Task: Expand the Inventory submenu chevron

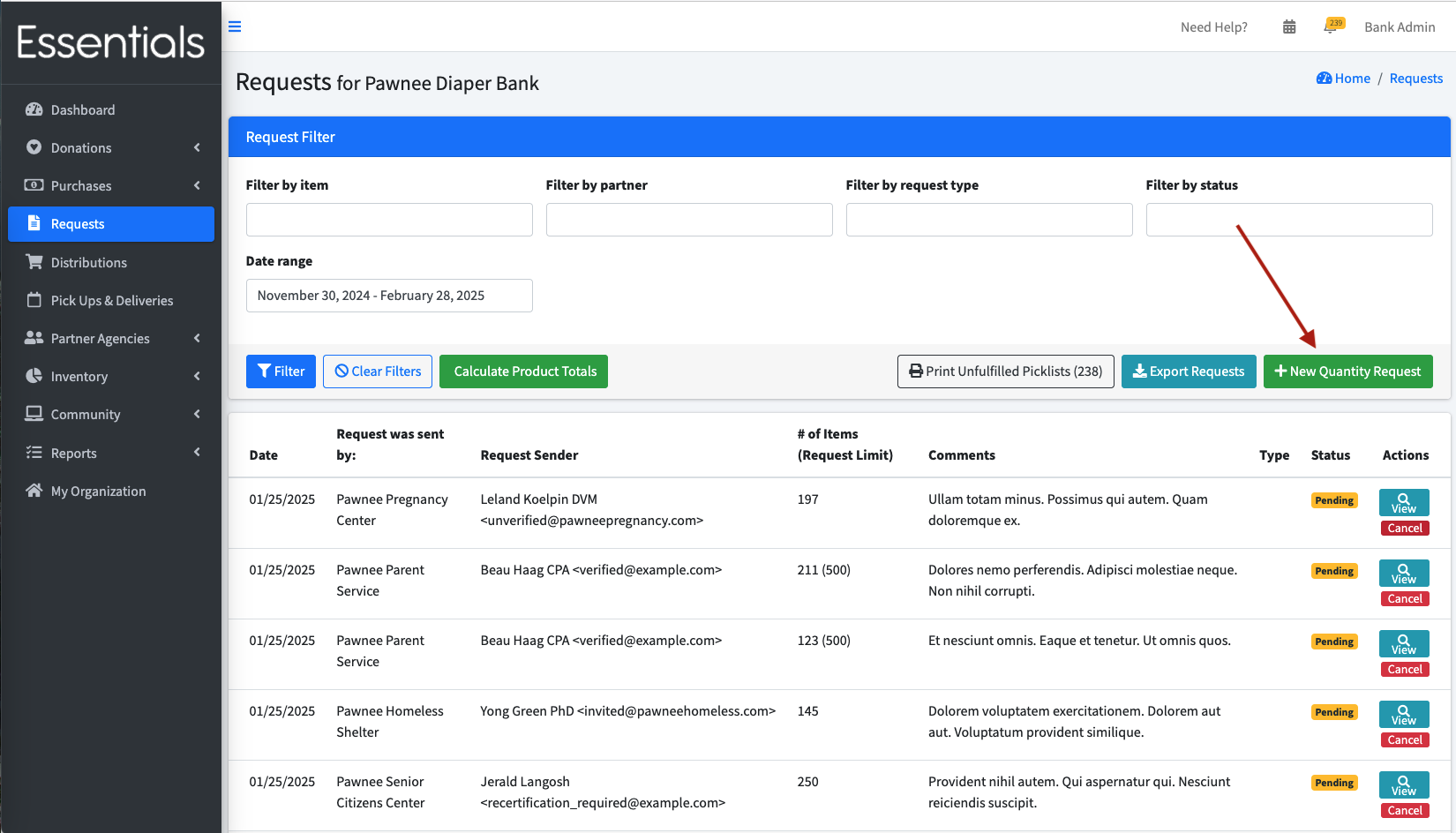Action: pos(197,376)
